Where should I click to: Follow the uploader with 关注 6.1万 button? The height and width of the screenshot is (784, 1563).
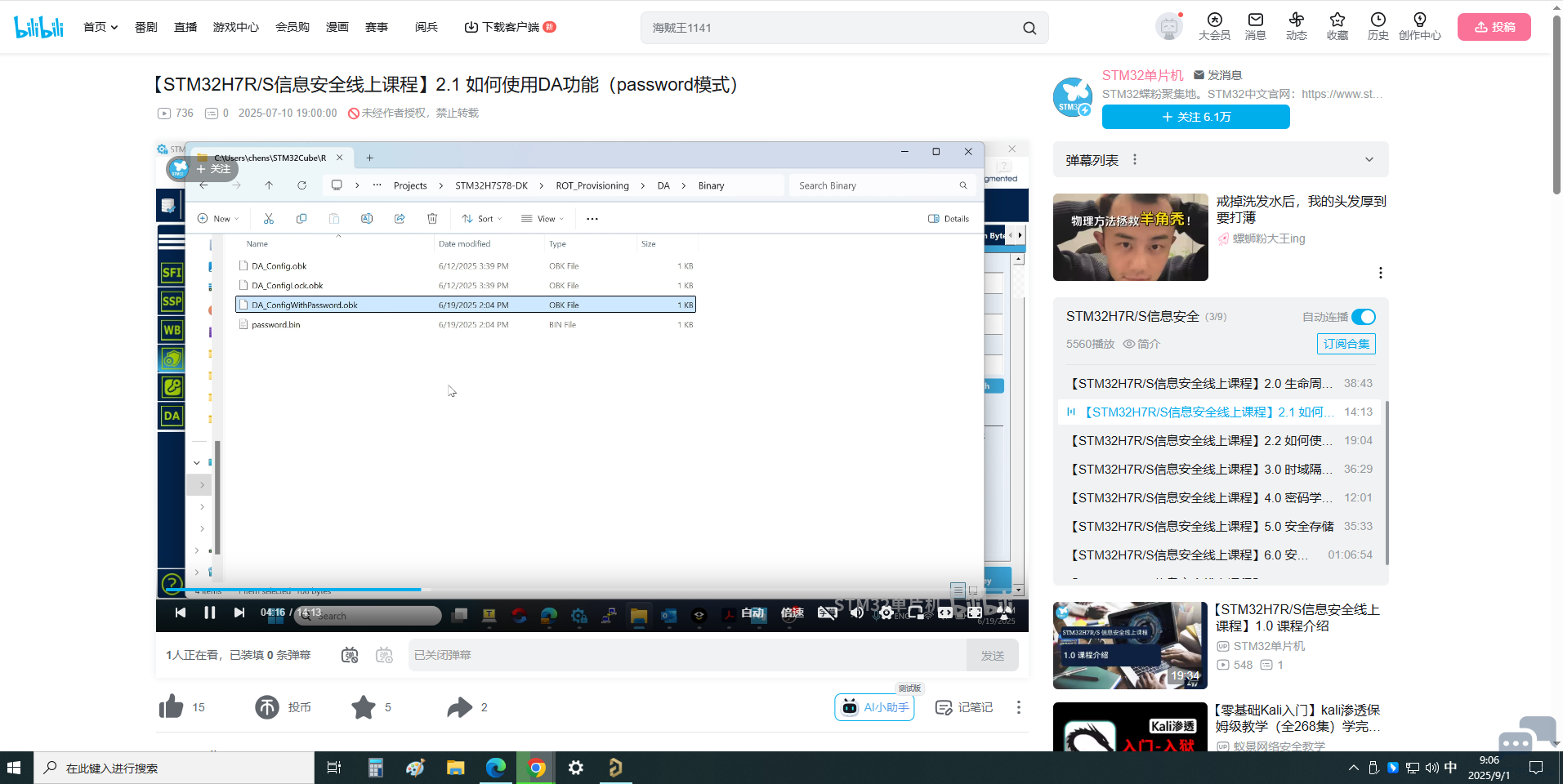(x=1196, y=117)
